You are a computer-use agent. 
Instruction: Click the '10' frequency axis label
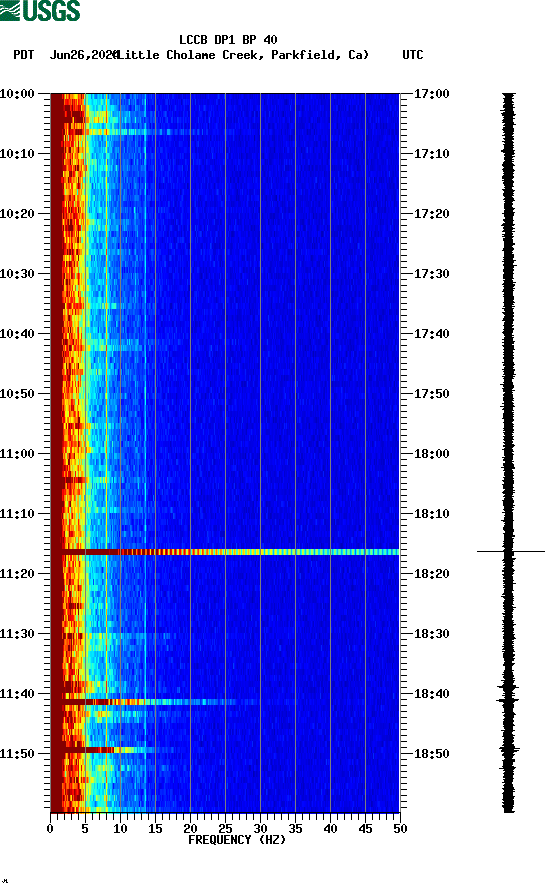(120, 829)
